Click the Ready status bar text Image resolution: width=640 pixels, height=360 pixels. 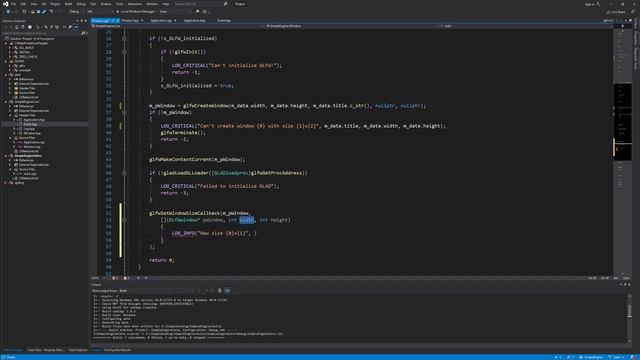[x=11, y=357]
